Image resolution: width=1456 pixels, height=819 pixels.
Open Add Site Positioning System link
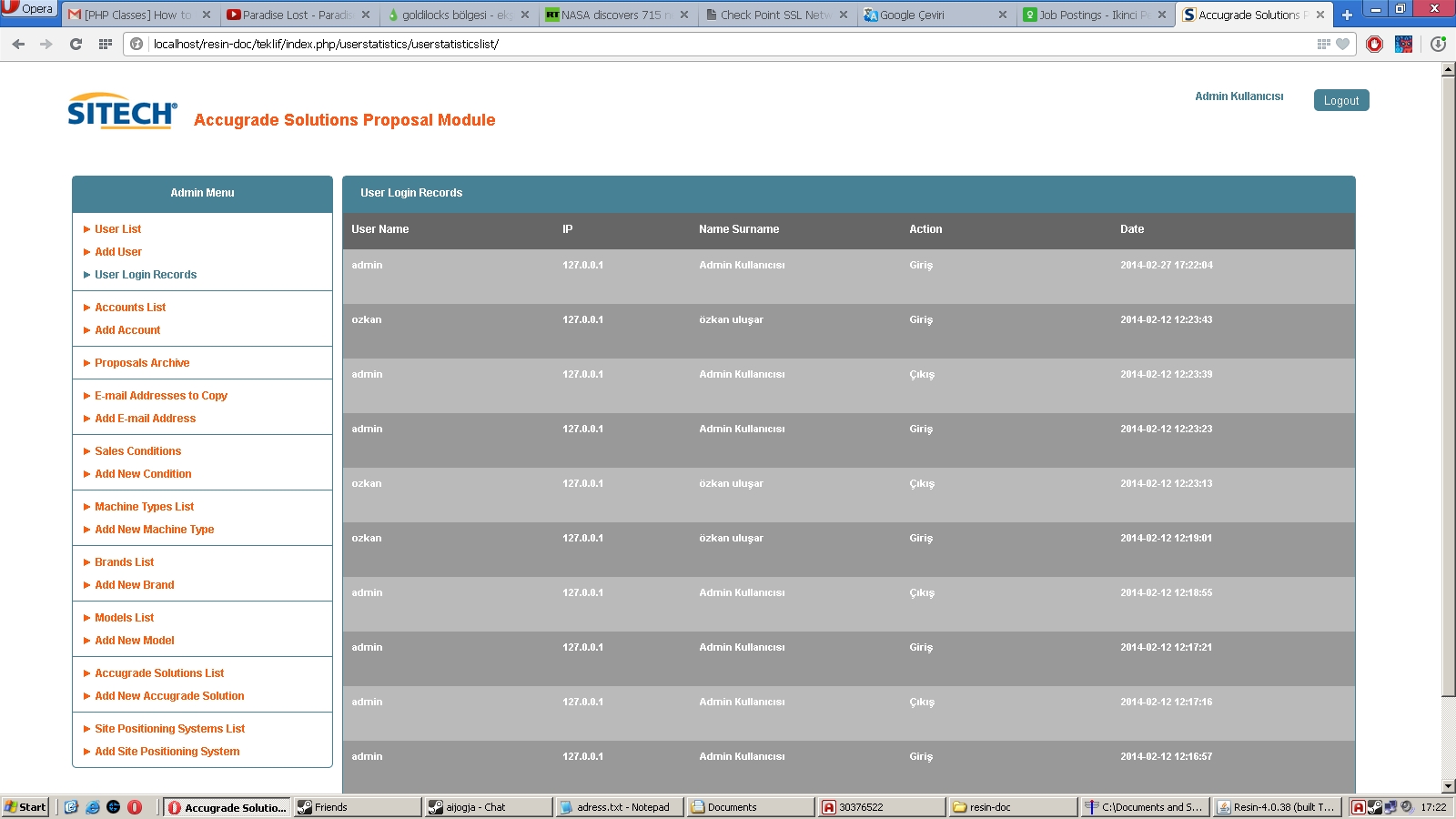(x=167, y=752)
